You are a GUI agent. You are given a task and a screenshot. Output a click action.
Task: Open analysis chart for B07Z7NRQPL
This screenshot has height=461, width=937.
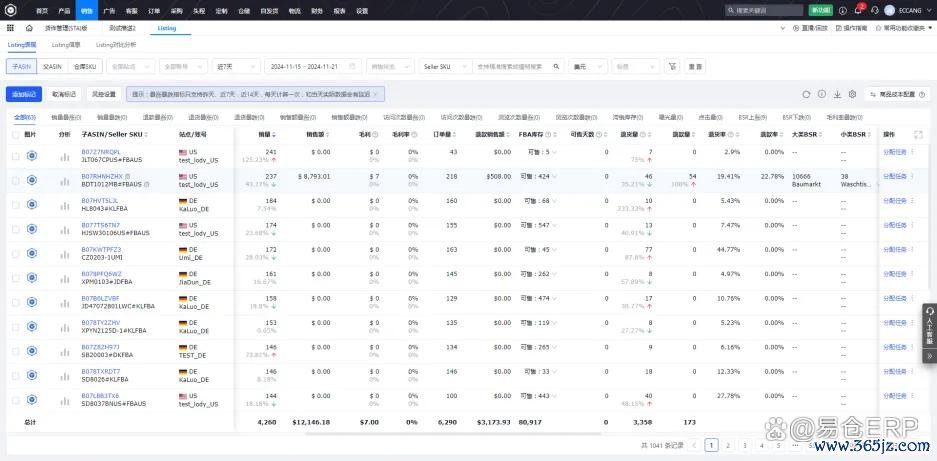pos(65,157)
